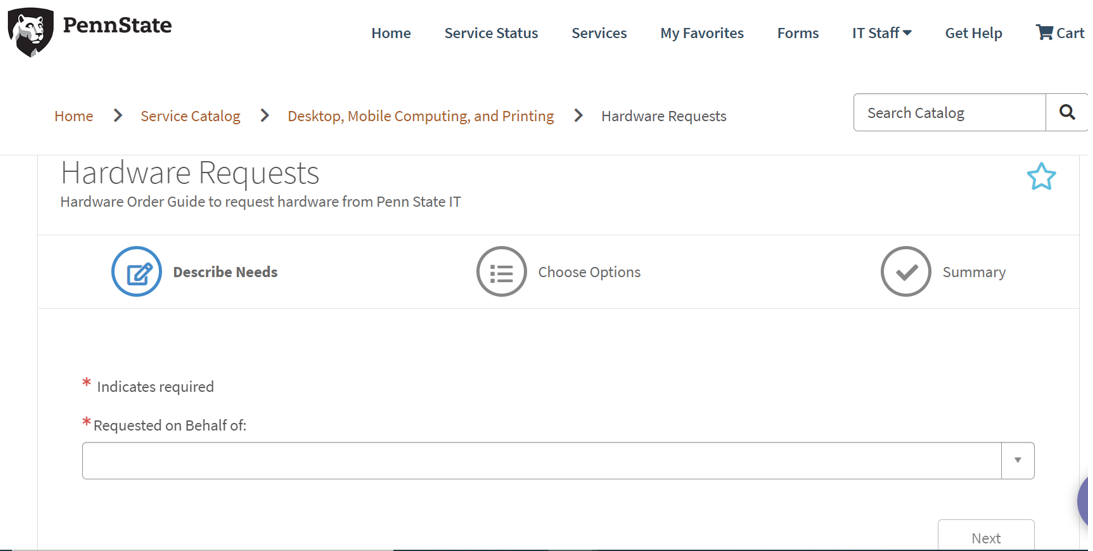
Task: Open My Favorites
Action: 702,33
